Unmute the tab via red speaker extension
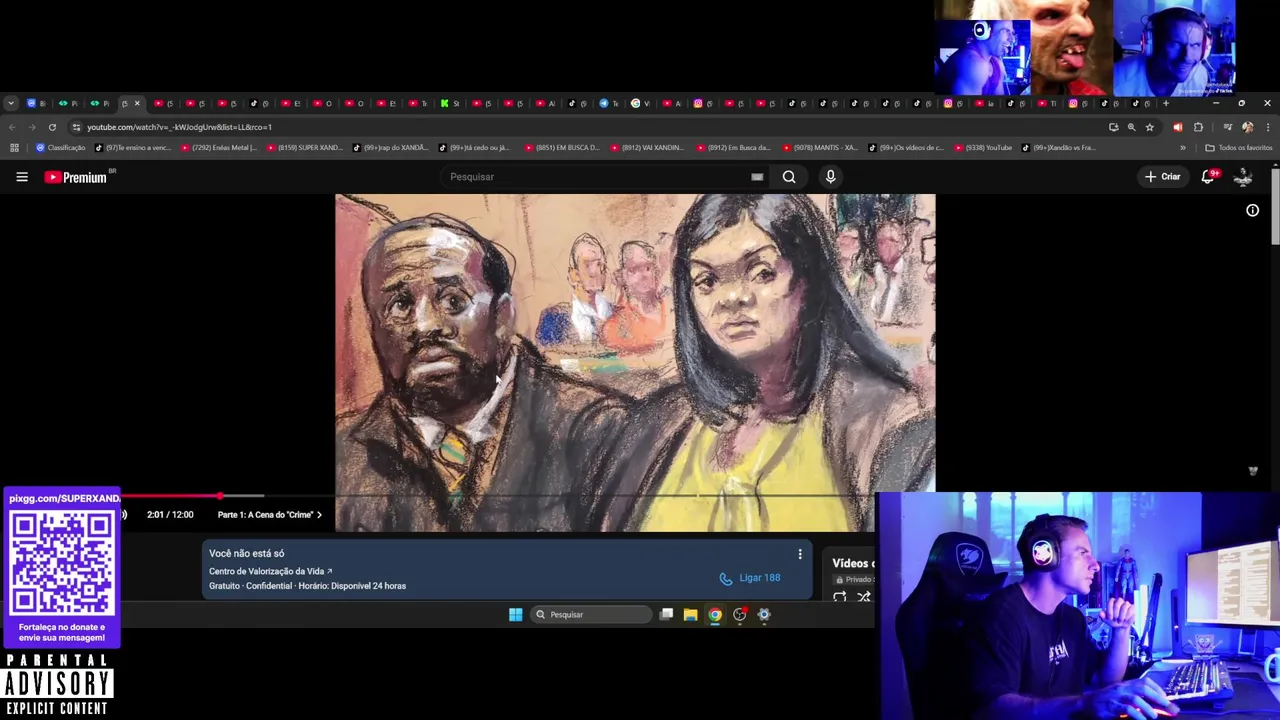Screen dimensions: 1280x720 click(1177, 127)
